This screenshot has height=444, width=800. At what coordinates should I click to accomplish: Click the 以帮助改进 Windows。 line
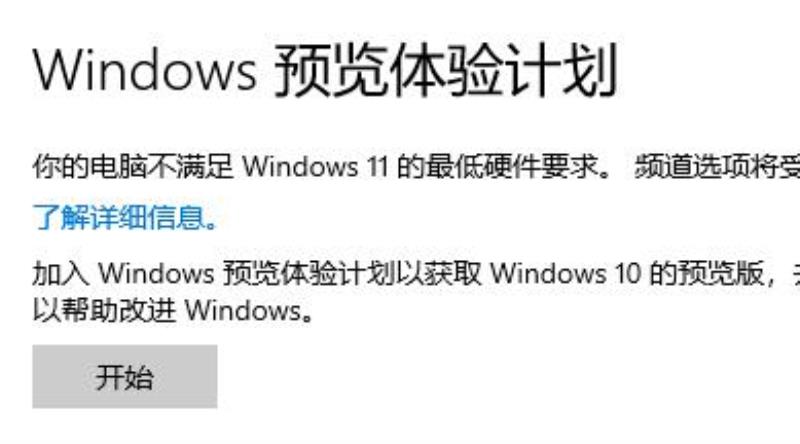point(172,310)
